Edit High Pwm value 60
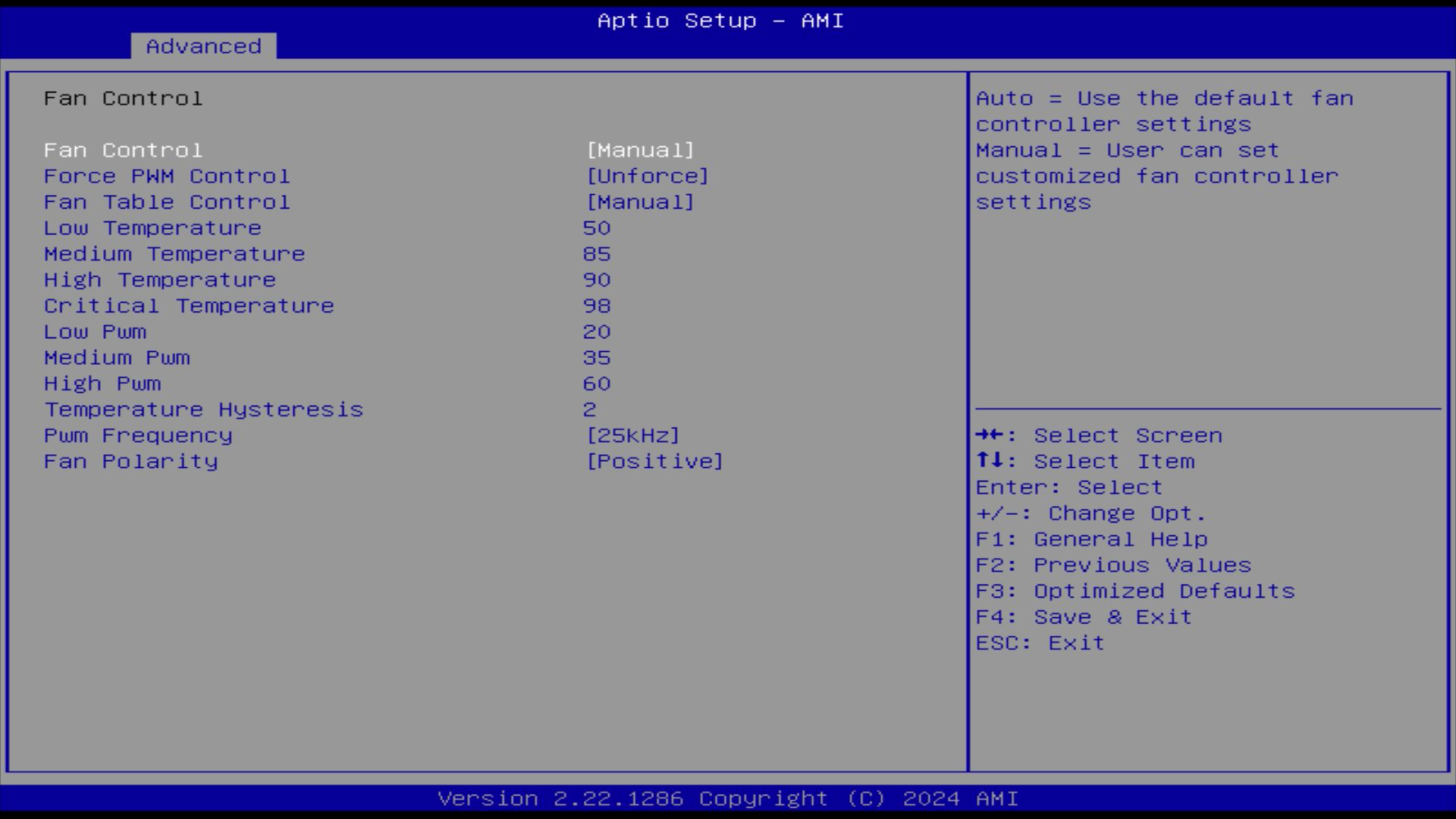Image resolution: width=1456 pixels, height=819 pixels. point(597,384)
